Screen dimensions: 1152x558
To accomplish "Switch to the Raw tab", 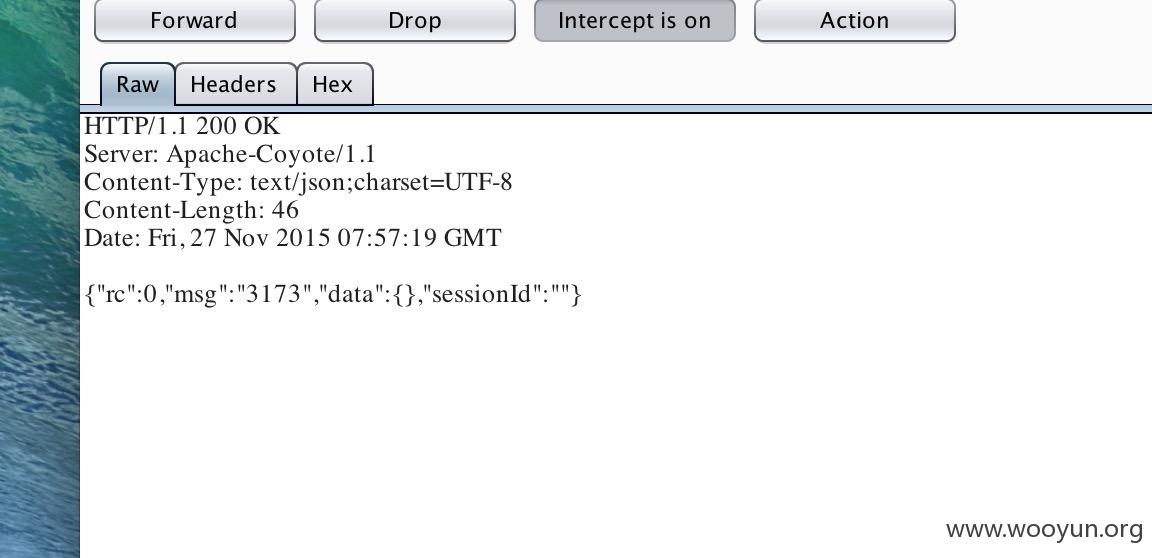I will [137, 84].
